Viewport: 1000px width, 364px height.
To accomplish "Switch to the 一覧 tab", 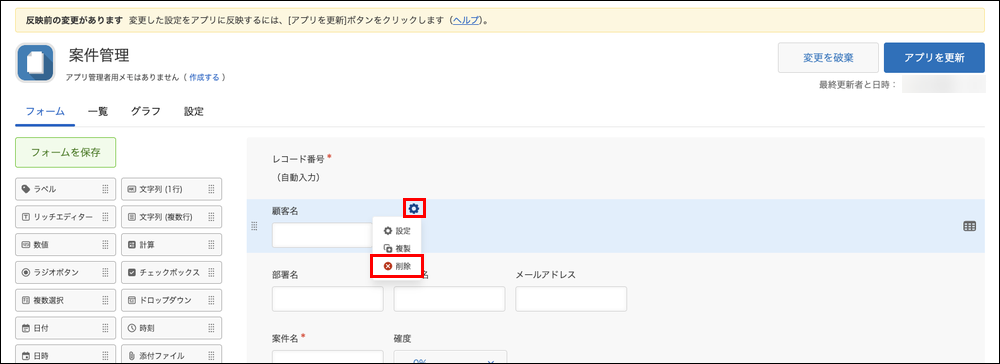I will click(x=98, y=111).
